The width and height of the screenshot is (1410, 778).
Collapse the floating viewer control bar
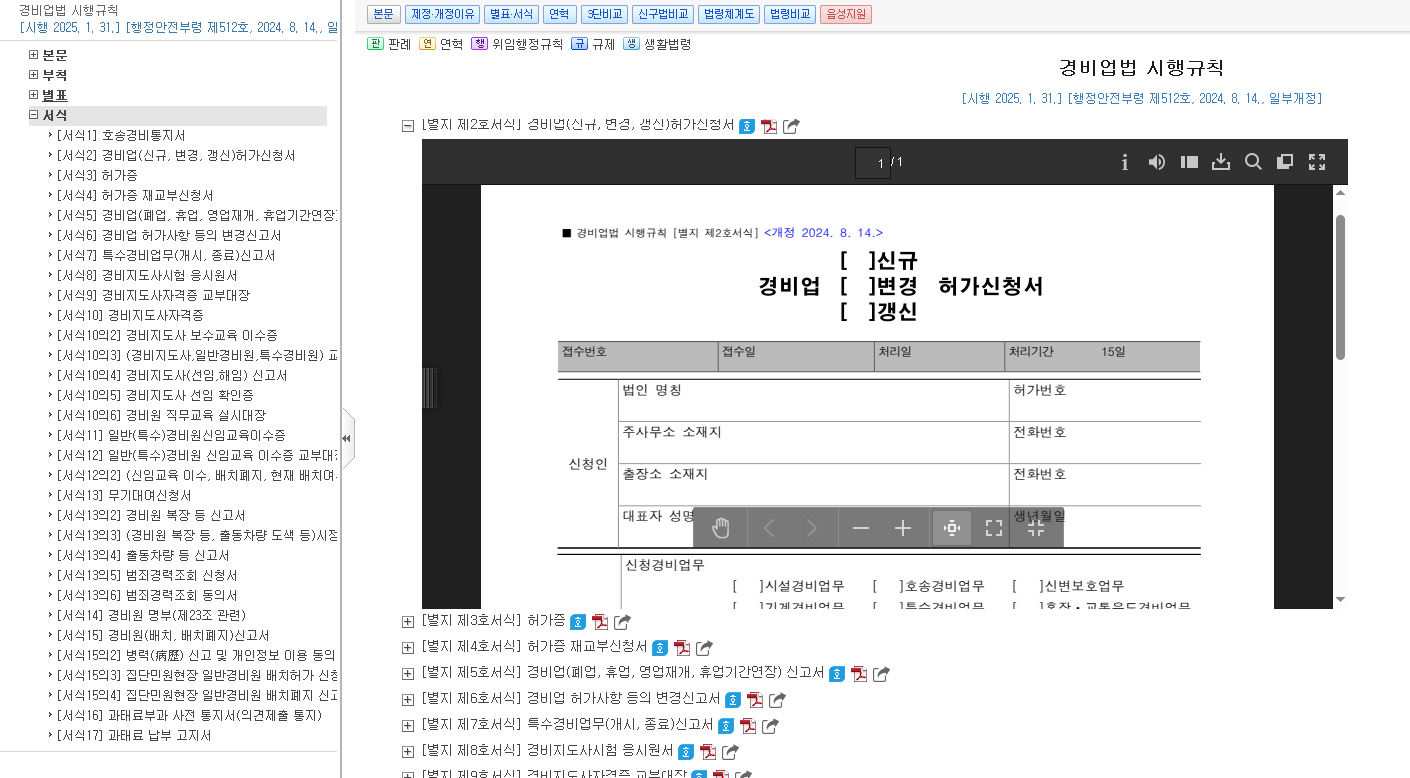point(1036,528)
